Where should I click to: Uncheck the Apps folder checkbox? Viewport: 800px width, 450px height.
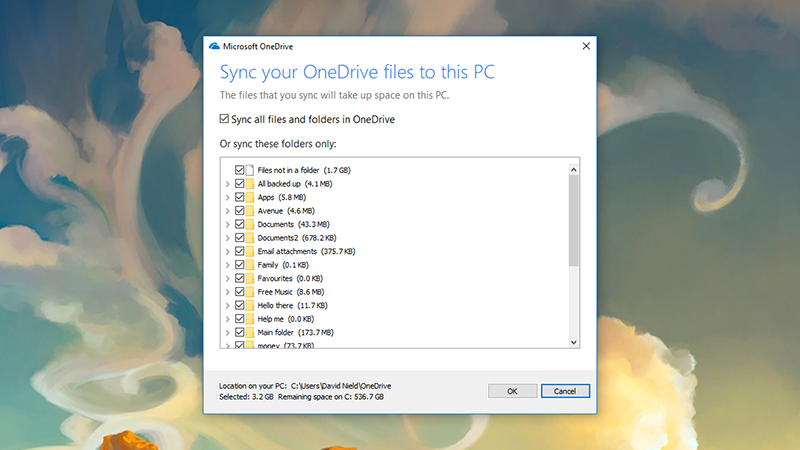(x=239, y=197)
